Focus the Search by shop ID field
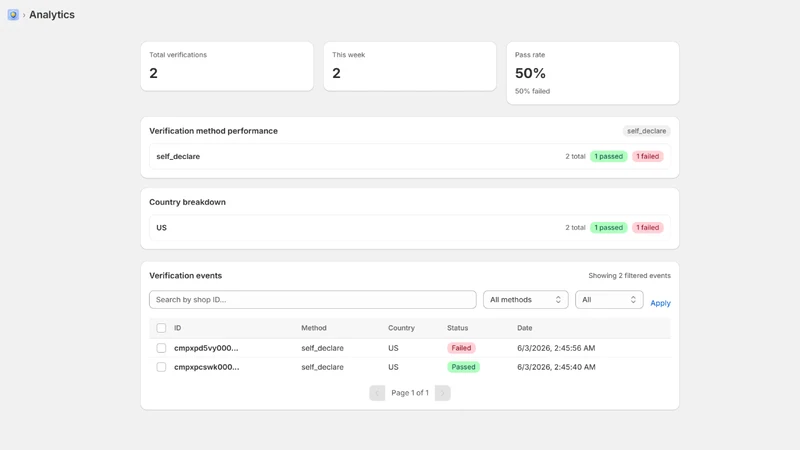The width and height of the screenshot is (800, 450). pyautogui.click(x=313, y=299)
